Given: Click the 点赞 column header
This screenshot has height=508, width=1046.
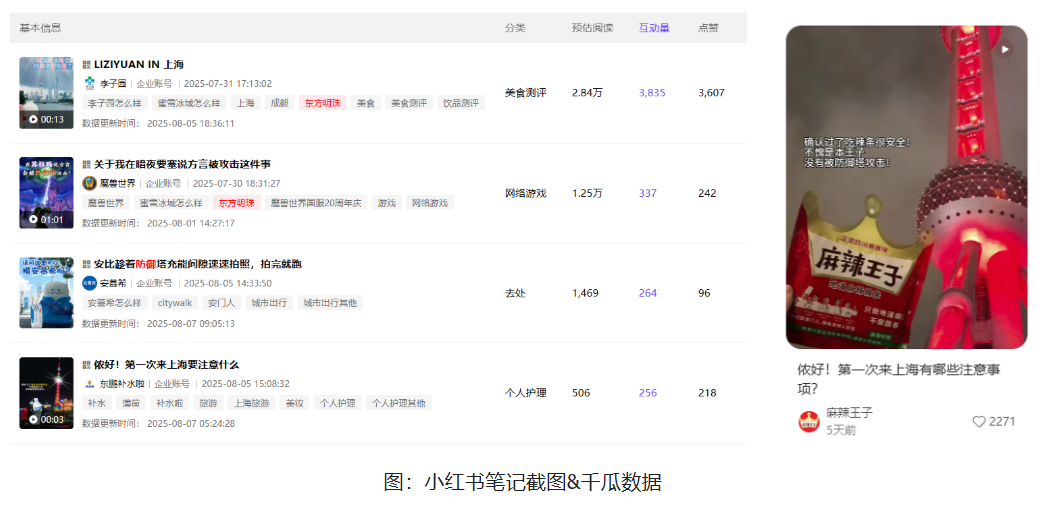Looking at the screenshot, I should tap(708, 28).
